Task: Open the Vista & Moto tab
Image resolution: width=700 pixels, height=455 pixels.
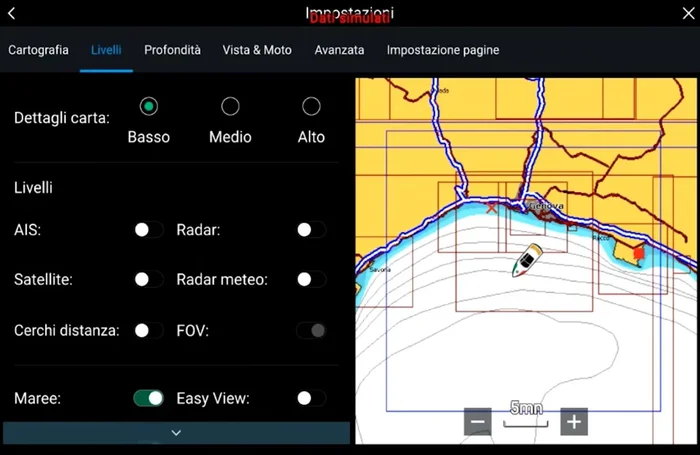Action: 257,50
